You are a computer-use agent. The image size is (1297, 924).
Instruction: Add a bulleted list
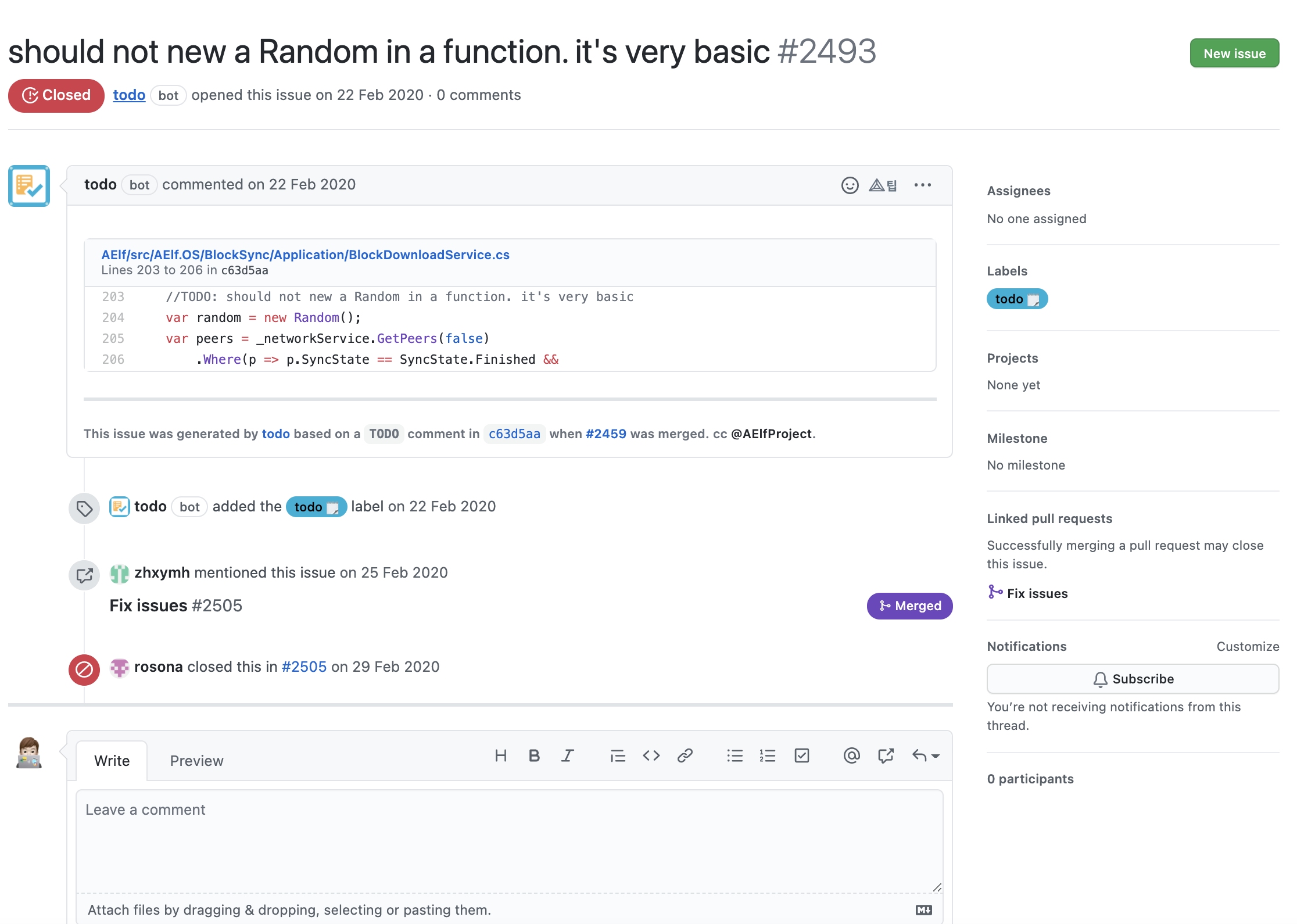(735, 755)
